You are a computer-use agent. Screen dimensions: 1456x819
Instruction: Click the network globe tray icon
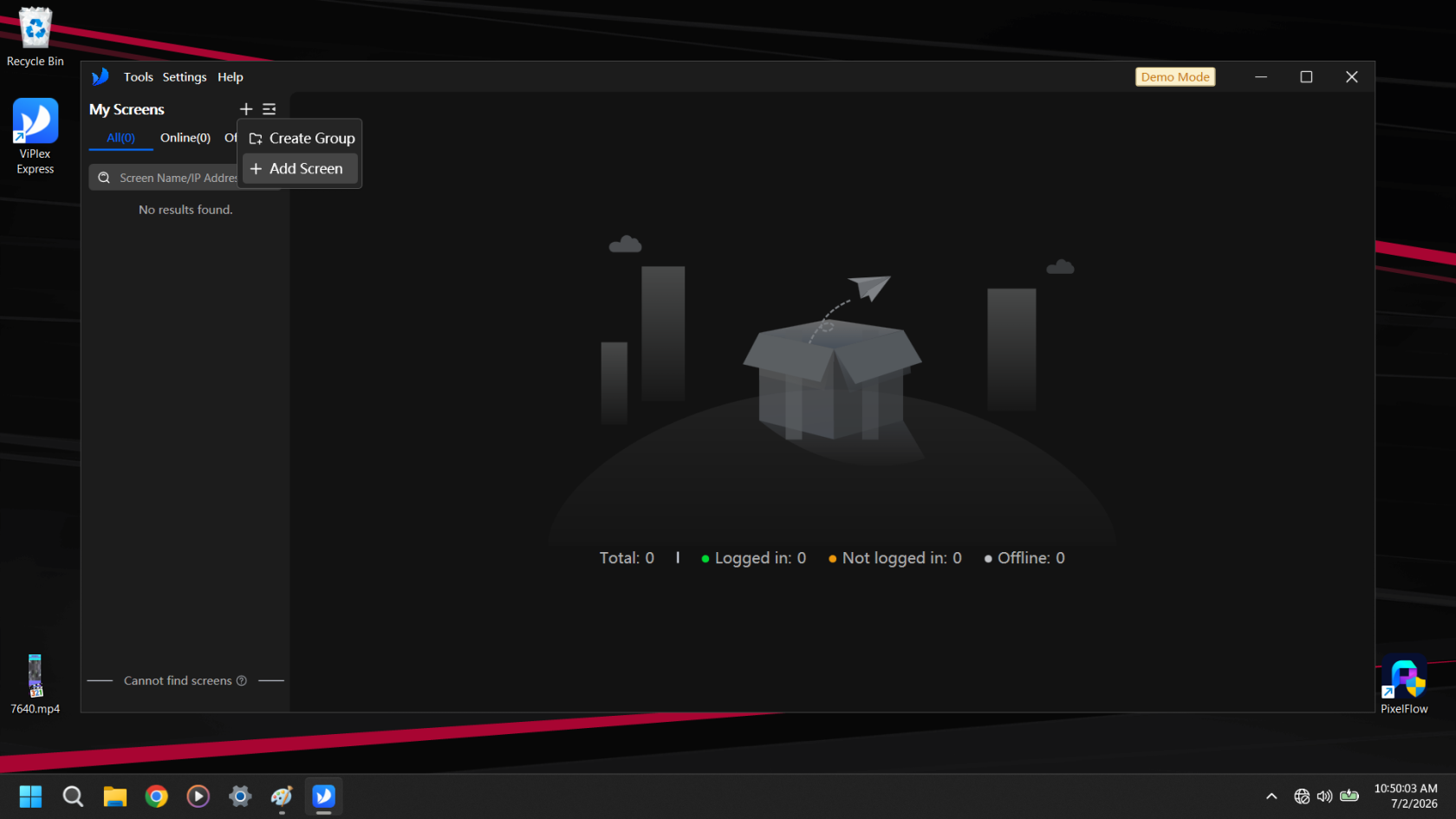[1302, 796]
